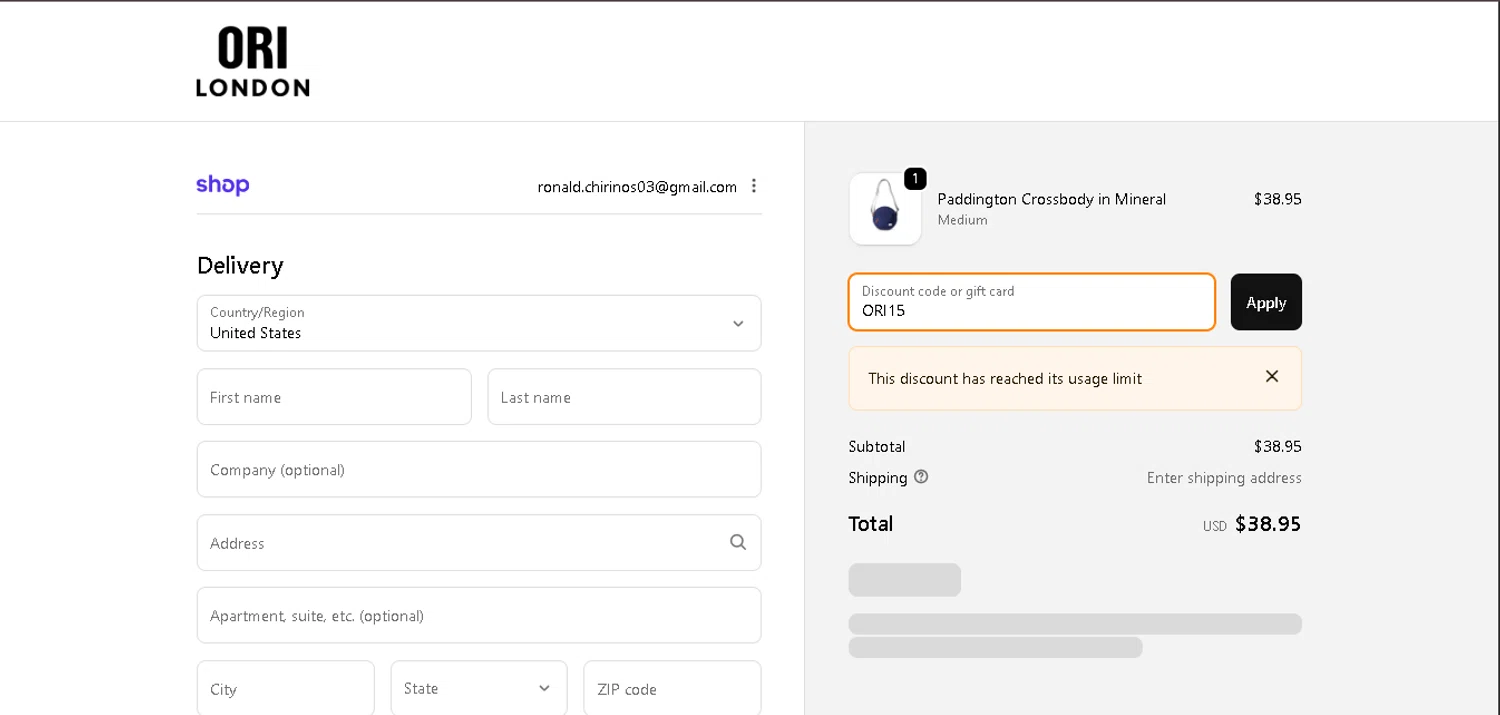The image size is (1500, 715).
Task: Click the discount code field containing ORI15
Action: (1032, 302)
